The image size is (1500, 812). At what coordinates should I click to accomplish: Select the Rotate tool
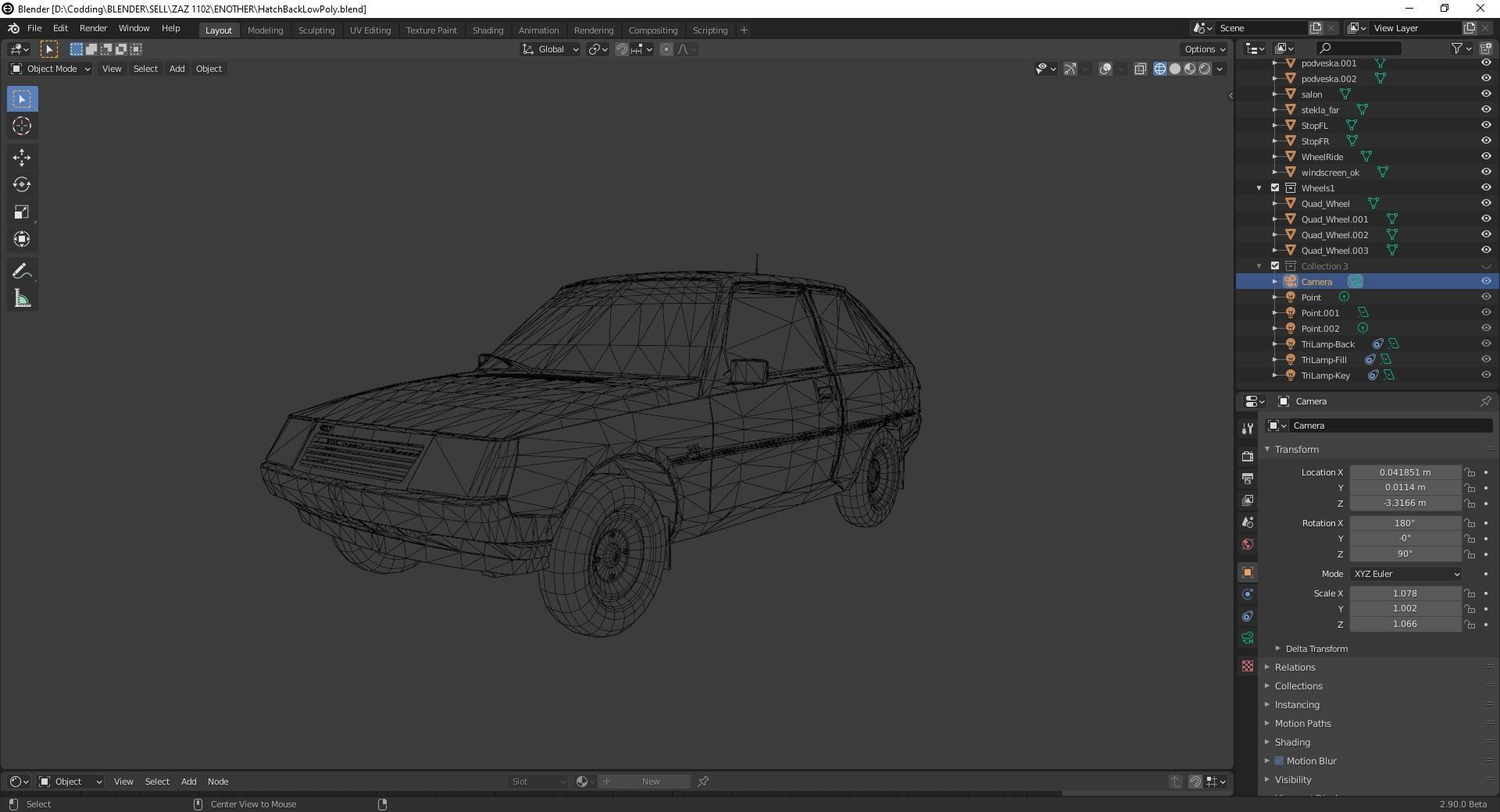21,185
